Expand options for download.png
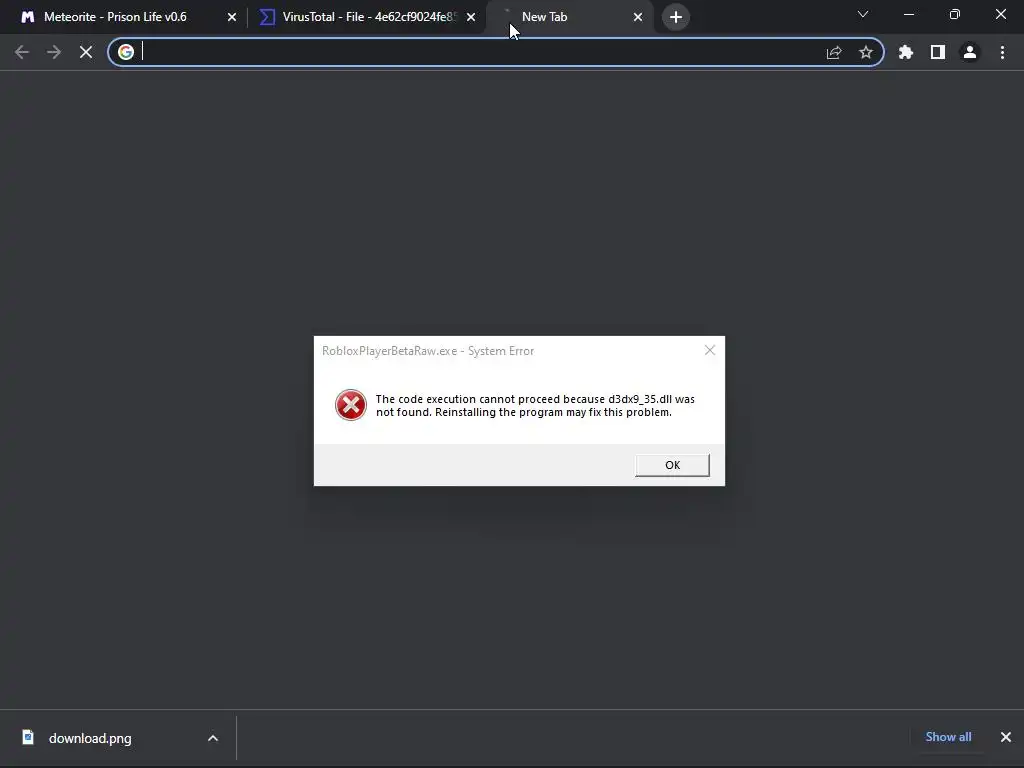The image size is (1024, 768). [x=213, y=738]
